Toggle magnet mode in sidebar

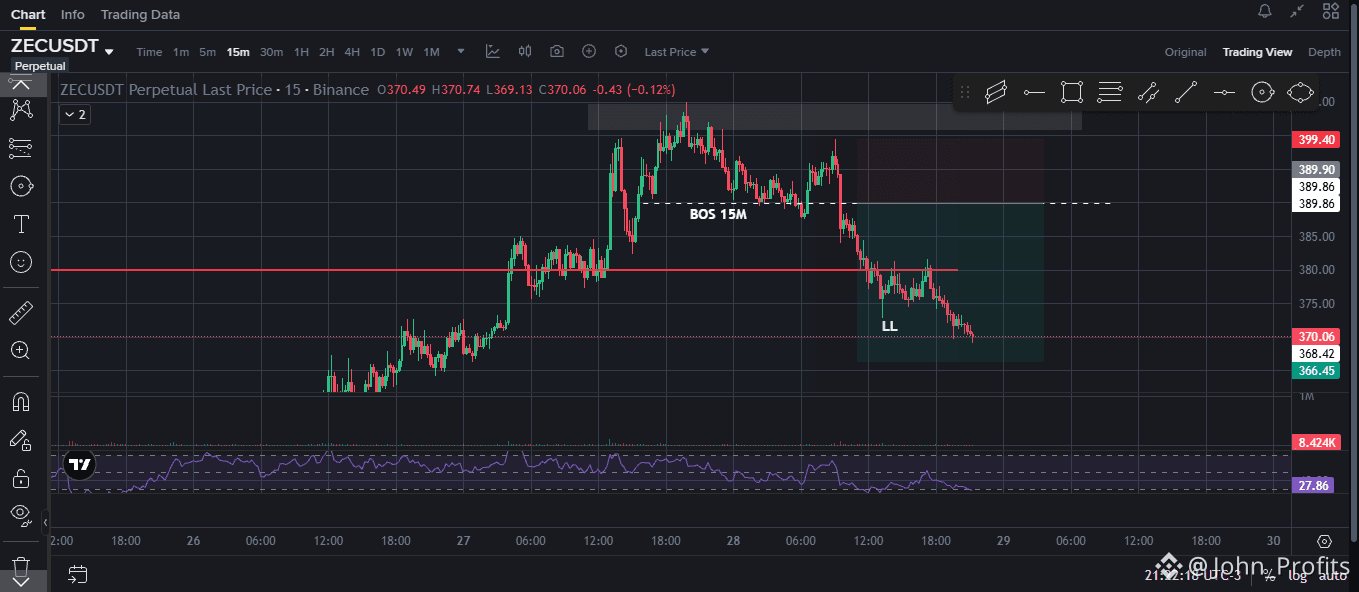click(x=21, y=402)
